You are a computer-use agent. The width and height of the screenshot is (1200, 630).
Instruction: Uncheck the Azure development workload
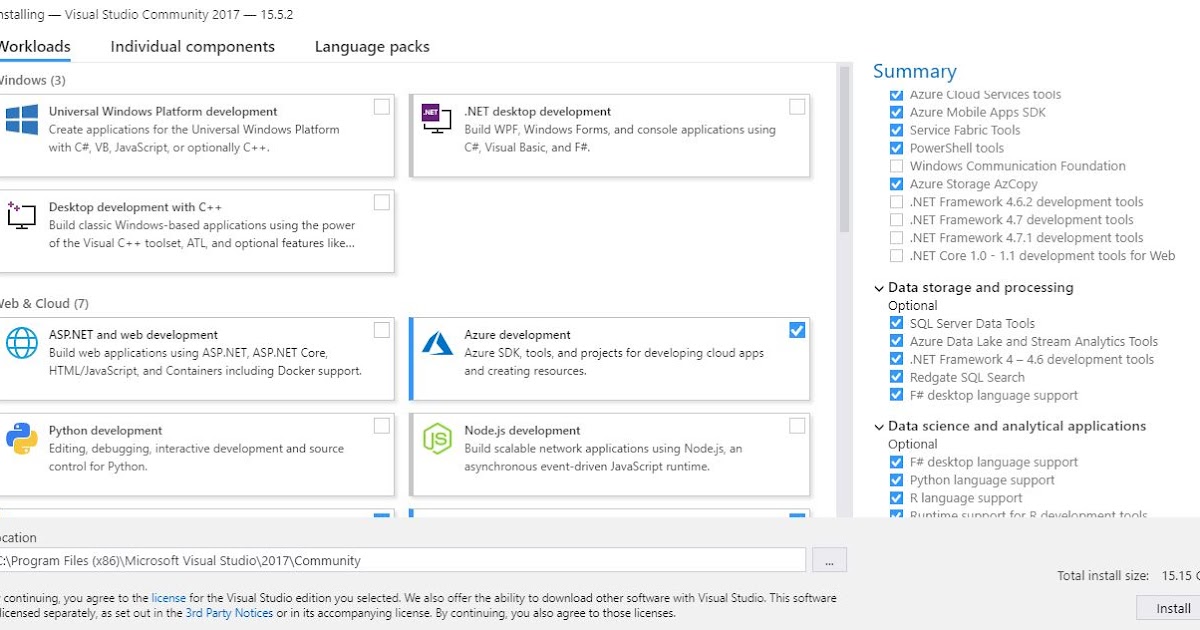(797, 329)
